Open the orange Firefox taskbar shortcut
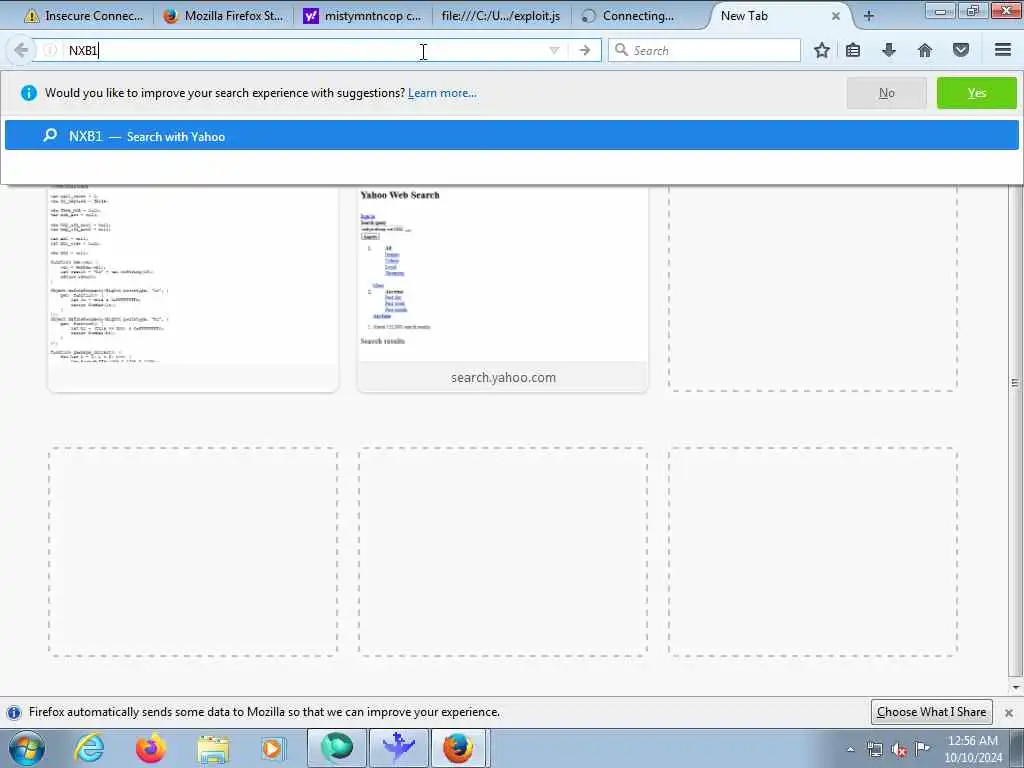This screenshot has width=1024, height=768. [151, 748]
